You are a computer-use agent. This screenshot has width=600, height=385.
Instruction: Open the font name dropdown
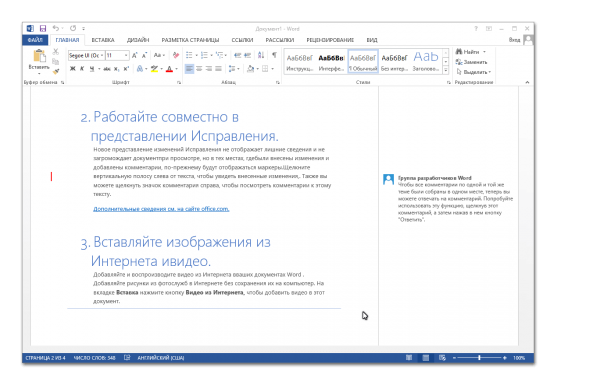(x=102, y=55)
